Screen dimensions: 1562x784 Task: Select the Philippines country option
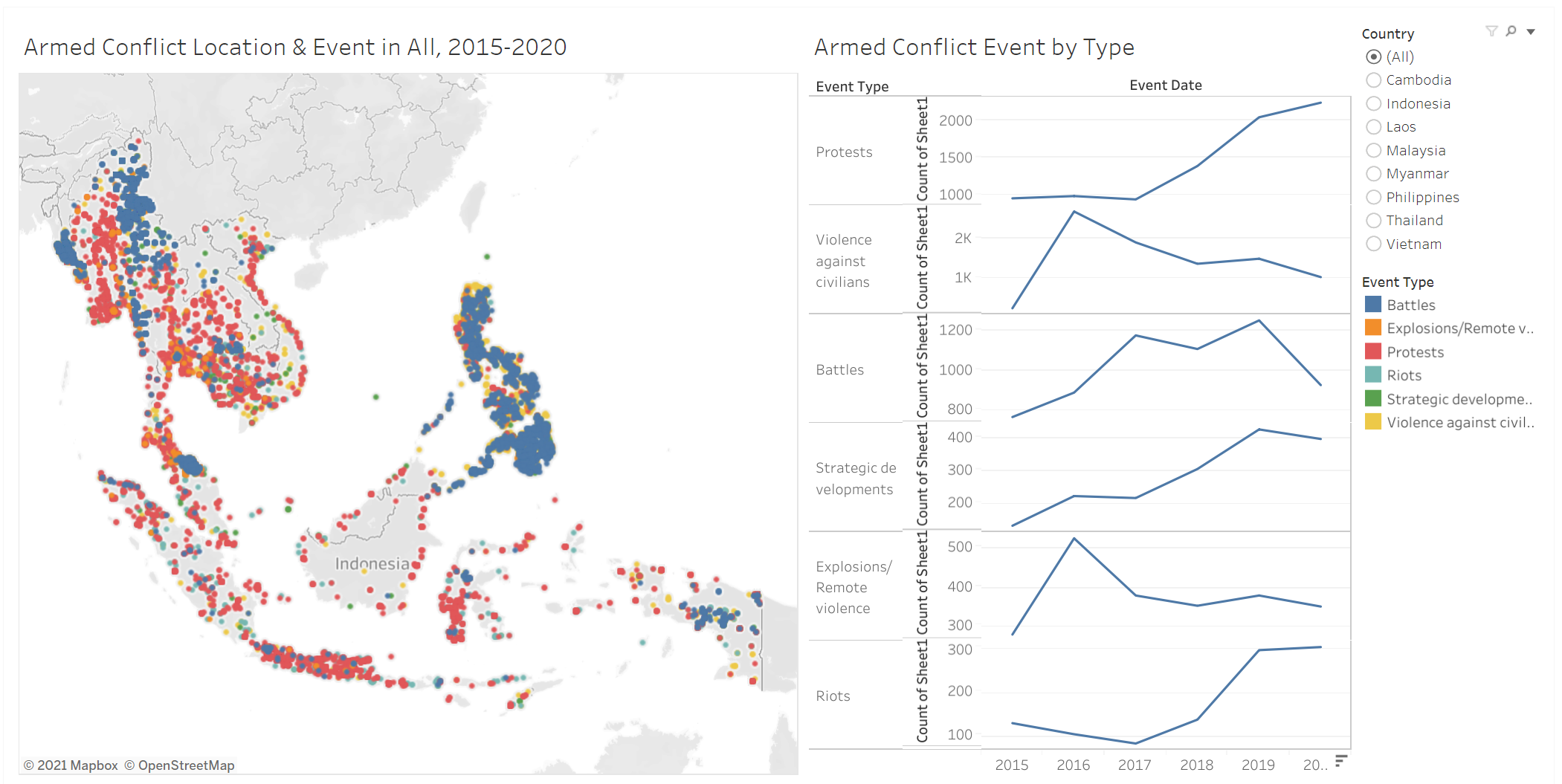point(1373,198)
